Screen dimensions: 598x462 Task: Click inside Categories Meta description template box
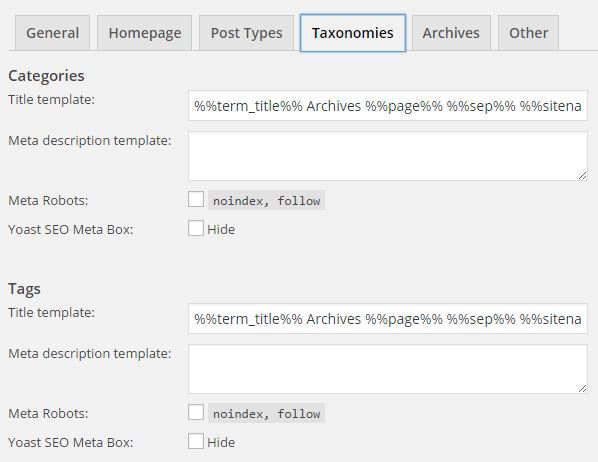click(x=388, y=156)
